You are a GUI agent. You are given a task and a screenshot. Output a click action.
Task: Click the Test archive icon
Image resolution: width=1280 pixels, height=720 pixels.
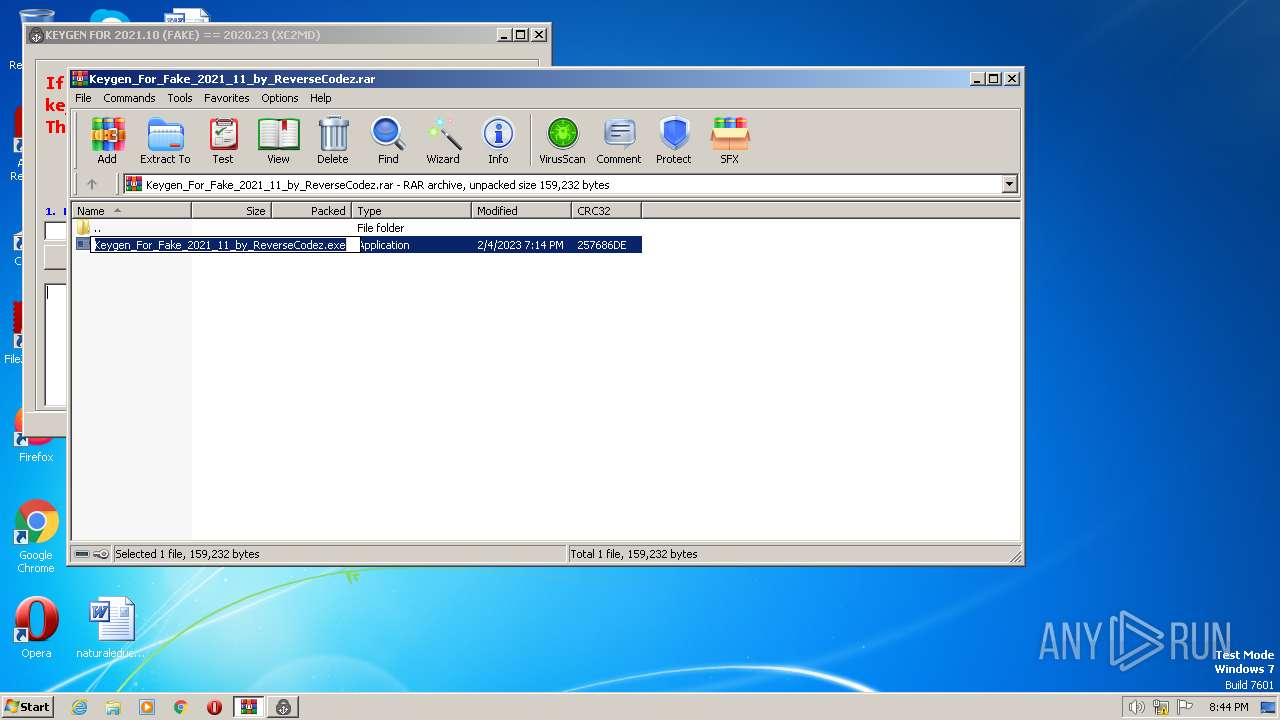[x=223, y=140]
